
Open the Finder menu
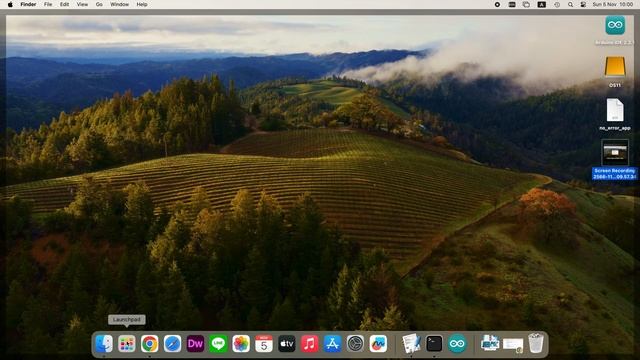point(28,4)
